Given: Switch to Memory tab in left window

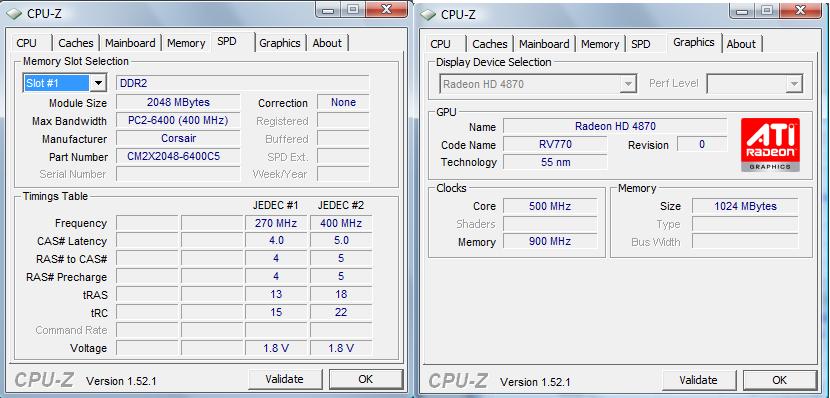Looking at the screenshot, I should pos(186,43).
